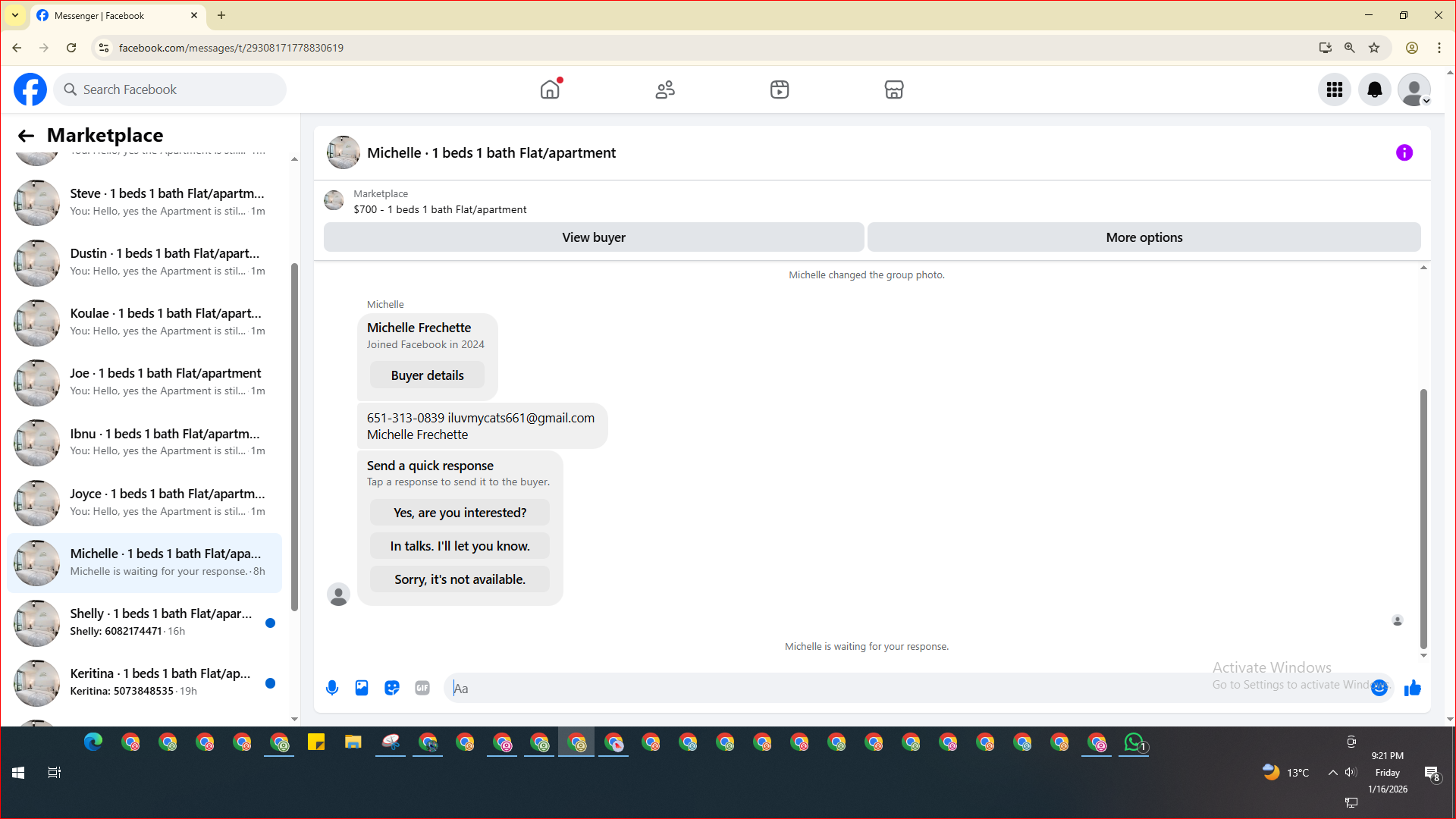This screenshot has height=819, width=1456.
Task: Go back from Marketplace chats list
Action: coord(26,136)
